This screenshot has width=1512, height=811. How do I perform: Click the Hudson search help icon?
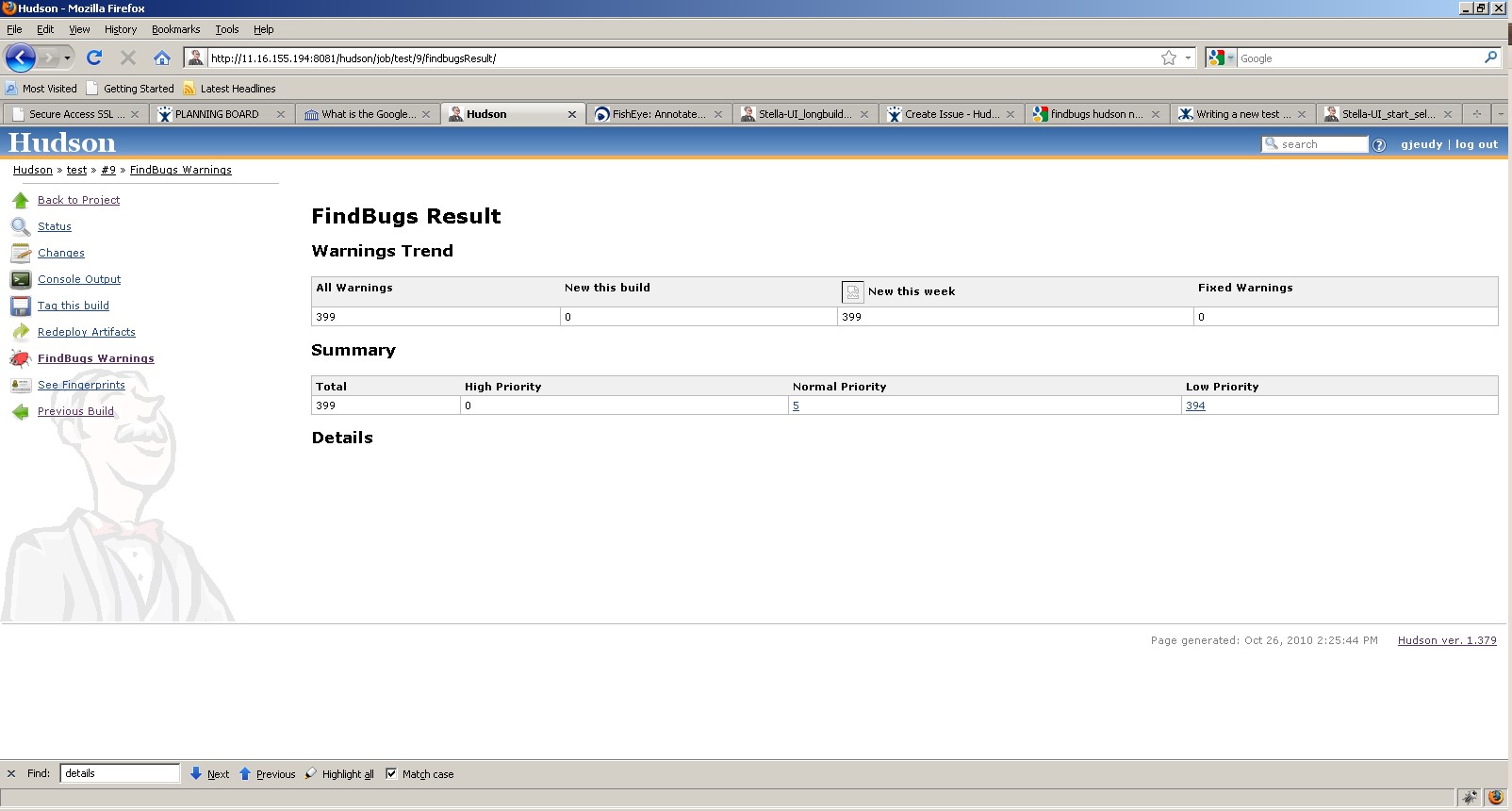coord(1379,144)
